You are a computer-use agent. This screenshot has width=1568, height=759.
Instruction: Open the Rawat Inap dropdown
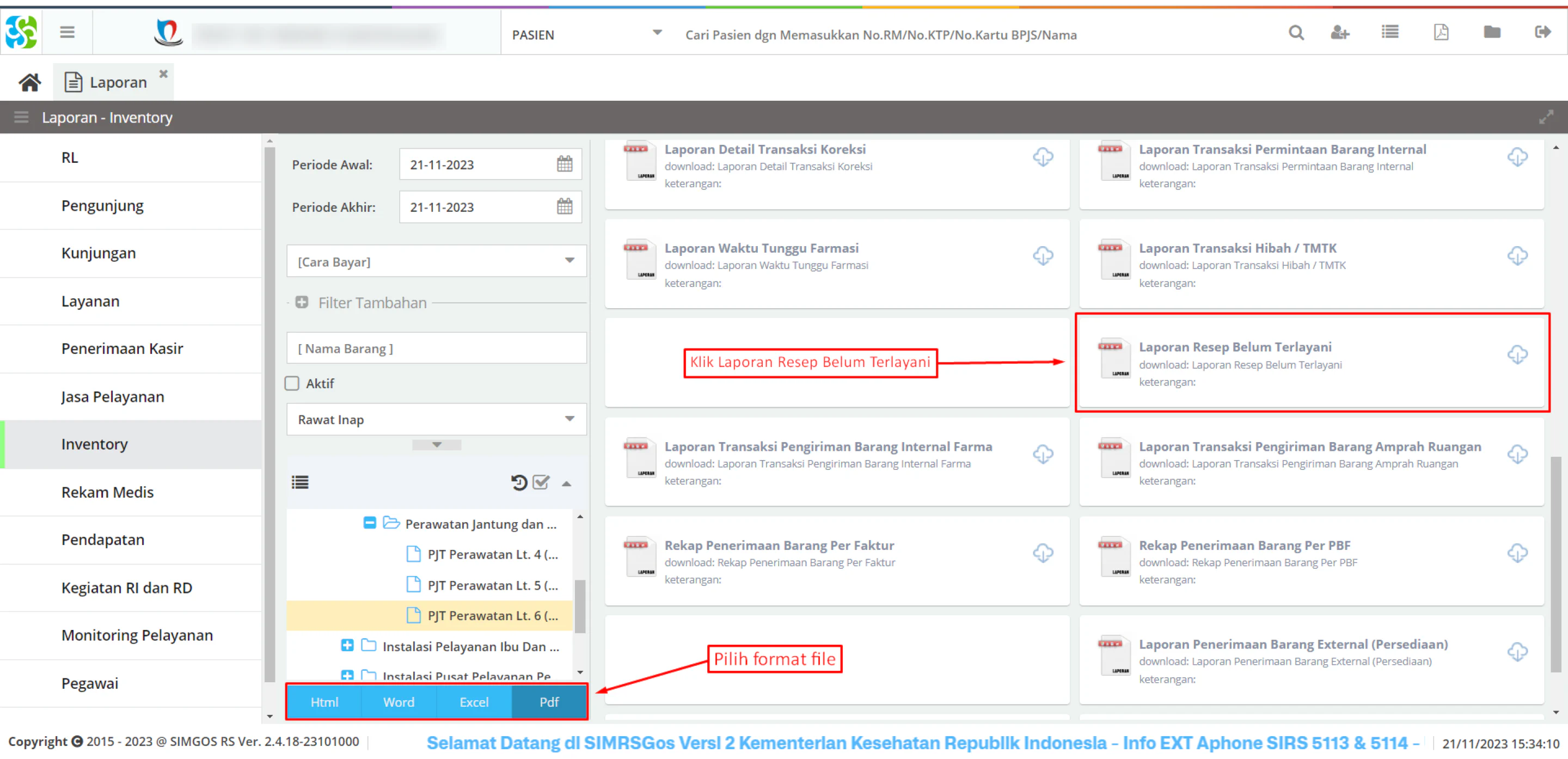click(x=437, y=419)
